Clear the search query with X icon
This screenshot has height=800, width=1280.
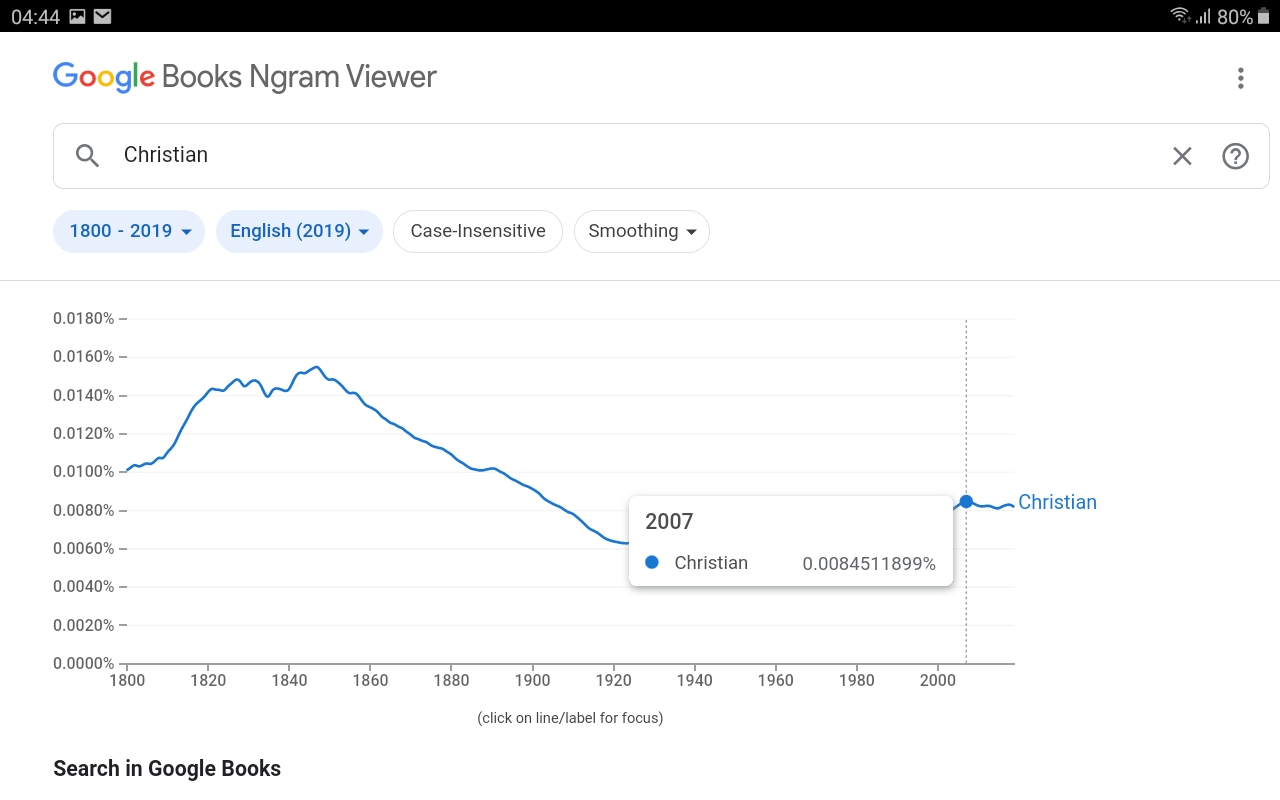click(x=1182, y=156)
